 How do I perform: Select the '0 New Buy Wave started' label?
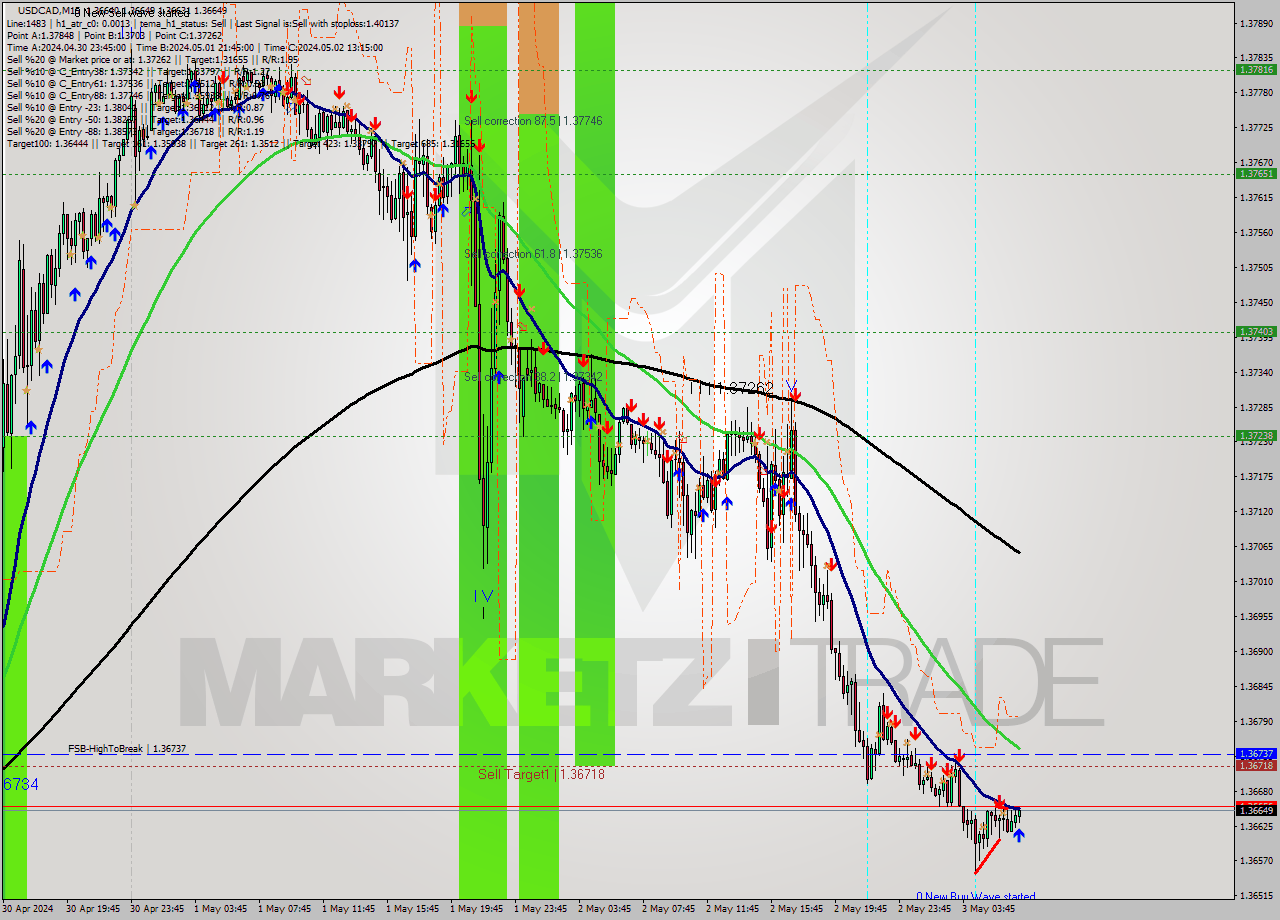pos(976,897)
